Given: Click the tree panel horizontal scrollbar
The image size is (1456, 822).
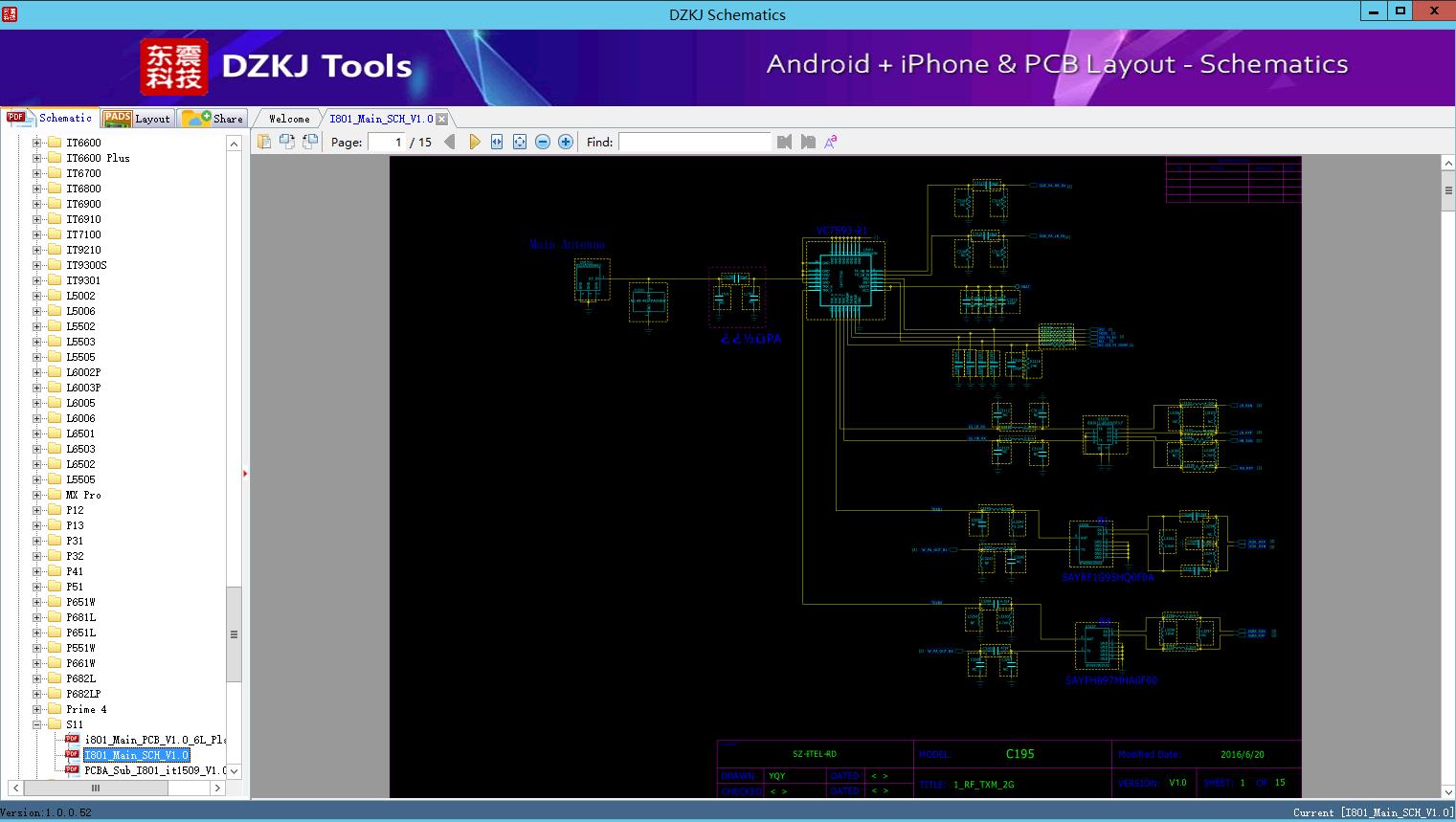Looking at the screenshot, I should coord(96,788).
